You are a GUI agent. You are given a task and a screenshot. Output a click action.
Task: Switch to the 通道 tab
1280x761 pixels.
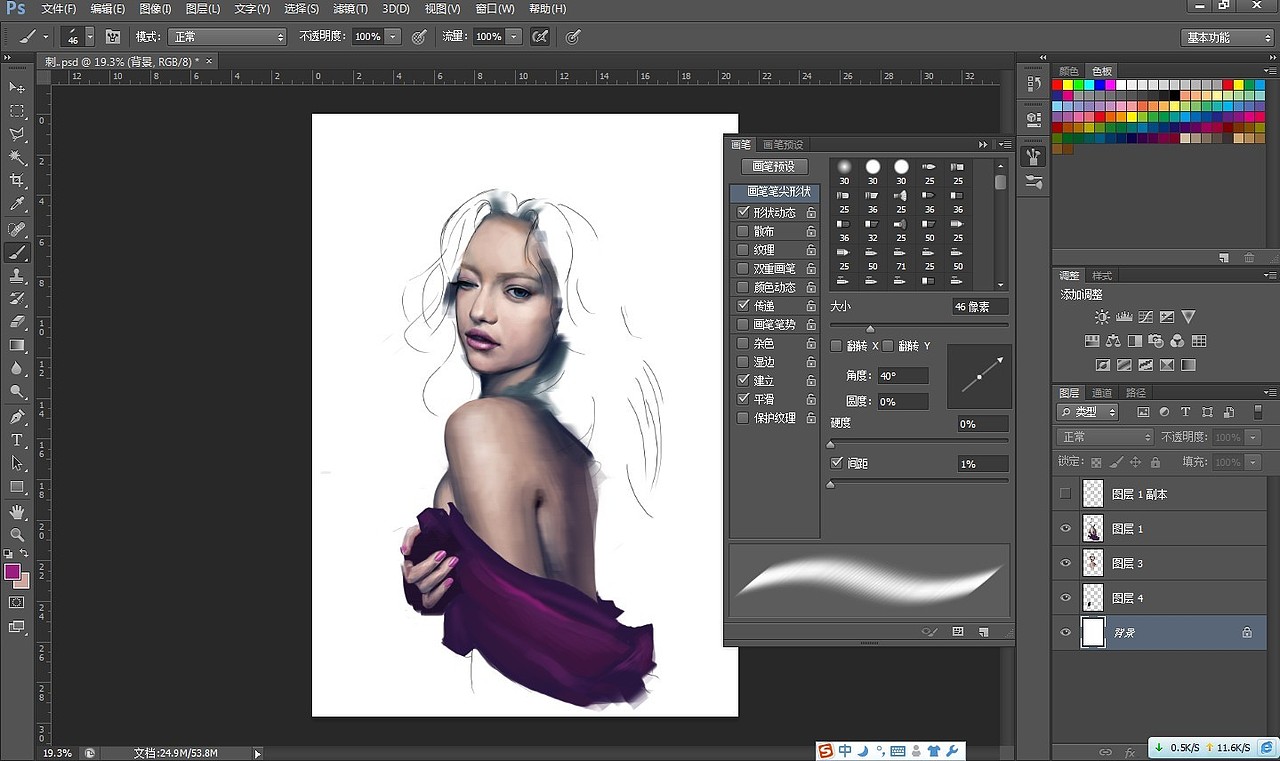[x=1102, y=393]
